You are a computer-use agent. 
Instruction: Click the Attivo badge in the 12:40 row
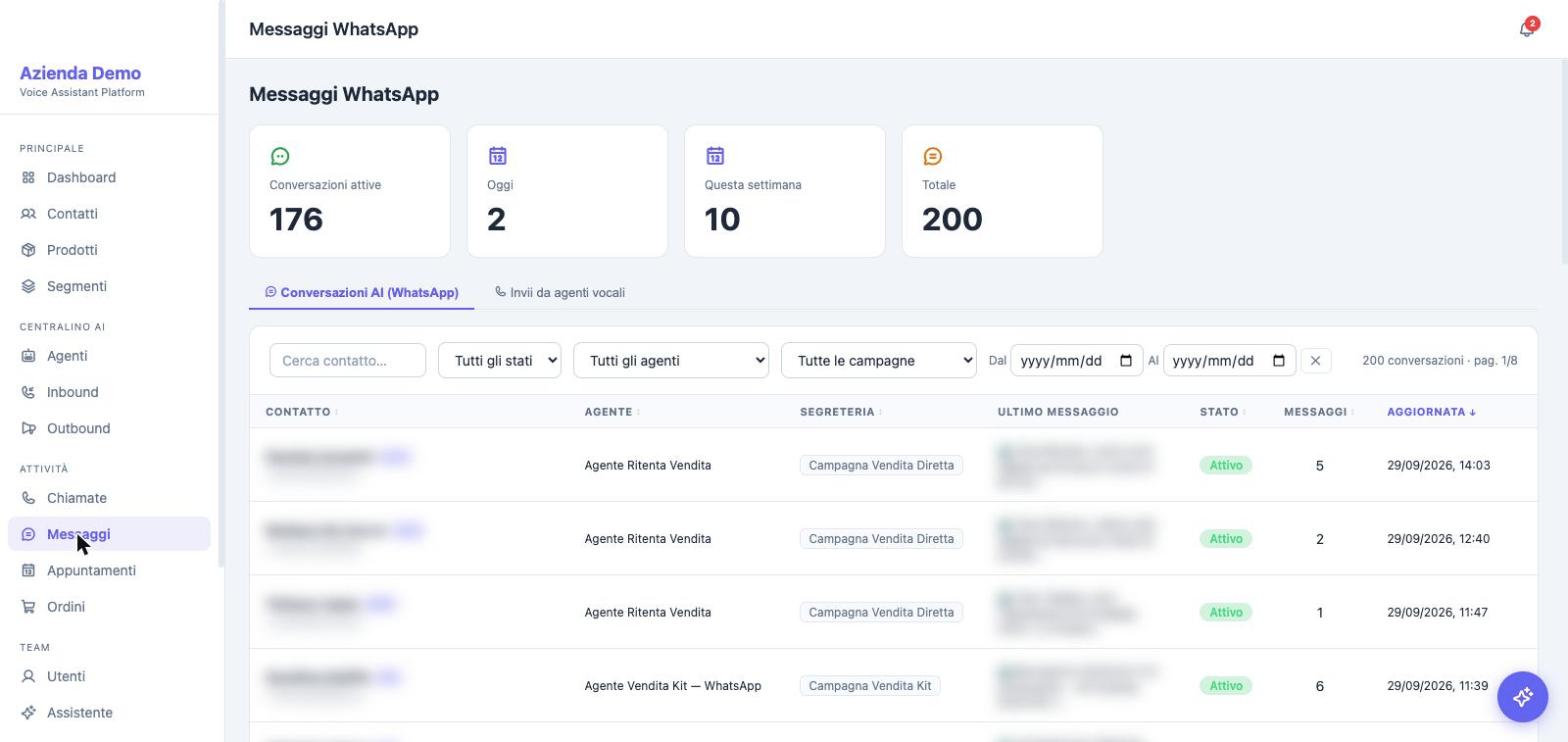coord(1226,539)
